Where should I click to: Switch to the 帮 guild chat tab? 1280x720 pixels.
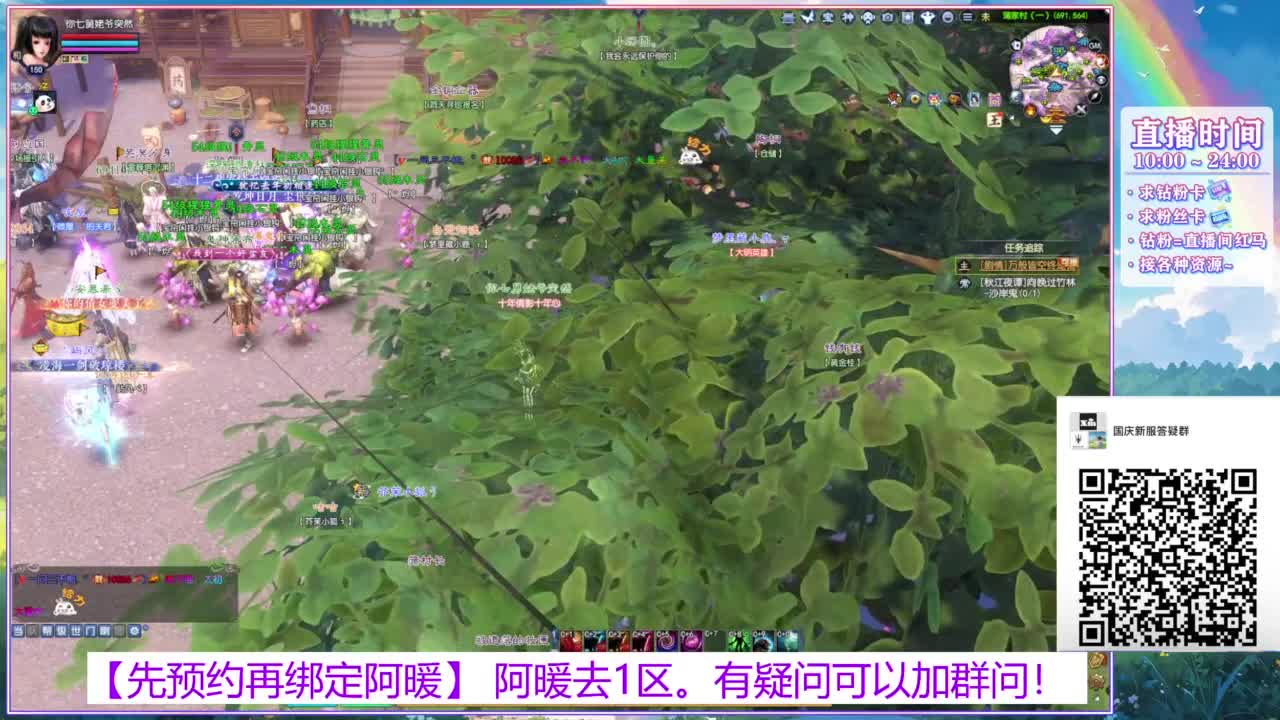point(47,631)
